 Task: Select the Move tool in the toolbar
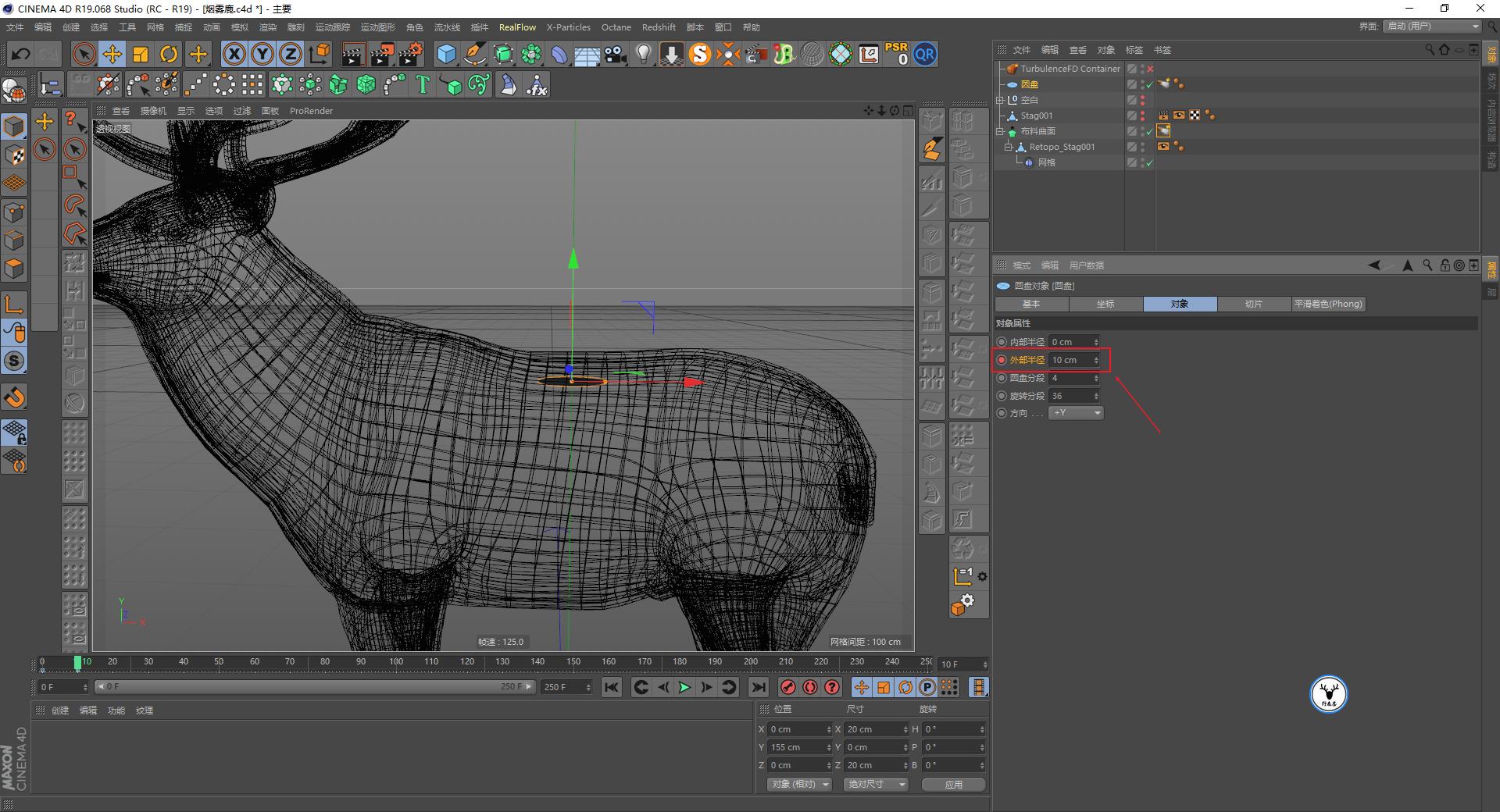coord(112,54)
